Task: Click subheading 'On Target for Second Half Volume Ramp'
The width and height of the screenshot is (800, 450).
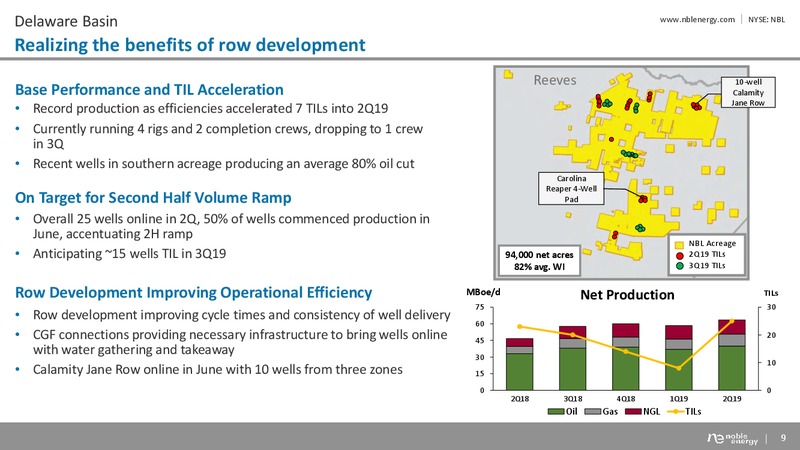Action: (x=153, y=198)
